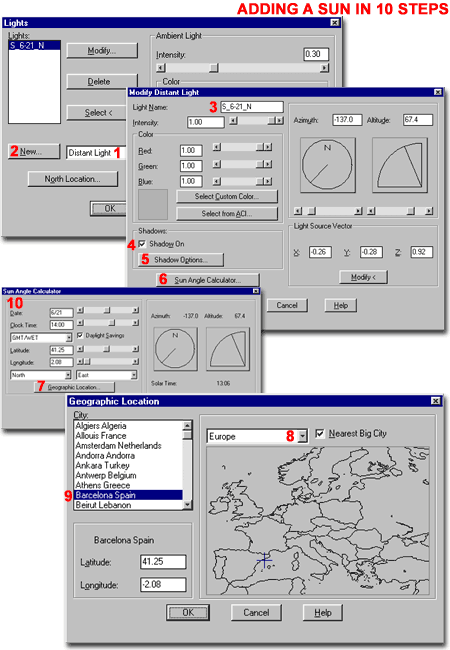Open North Location... in Lights dialog
450x650 pixels.
tap(73, 179)
